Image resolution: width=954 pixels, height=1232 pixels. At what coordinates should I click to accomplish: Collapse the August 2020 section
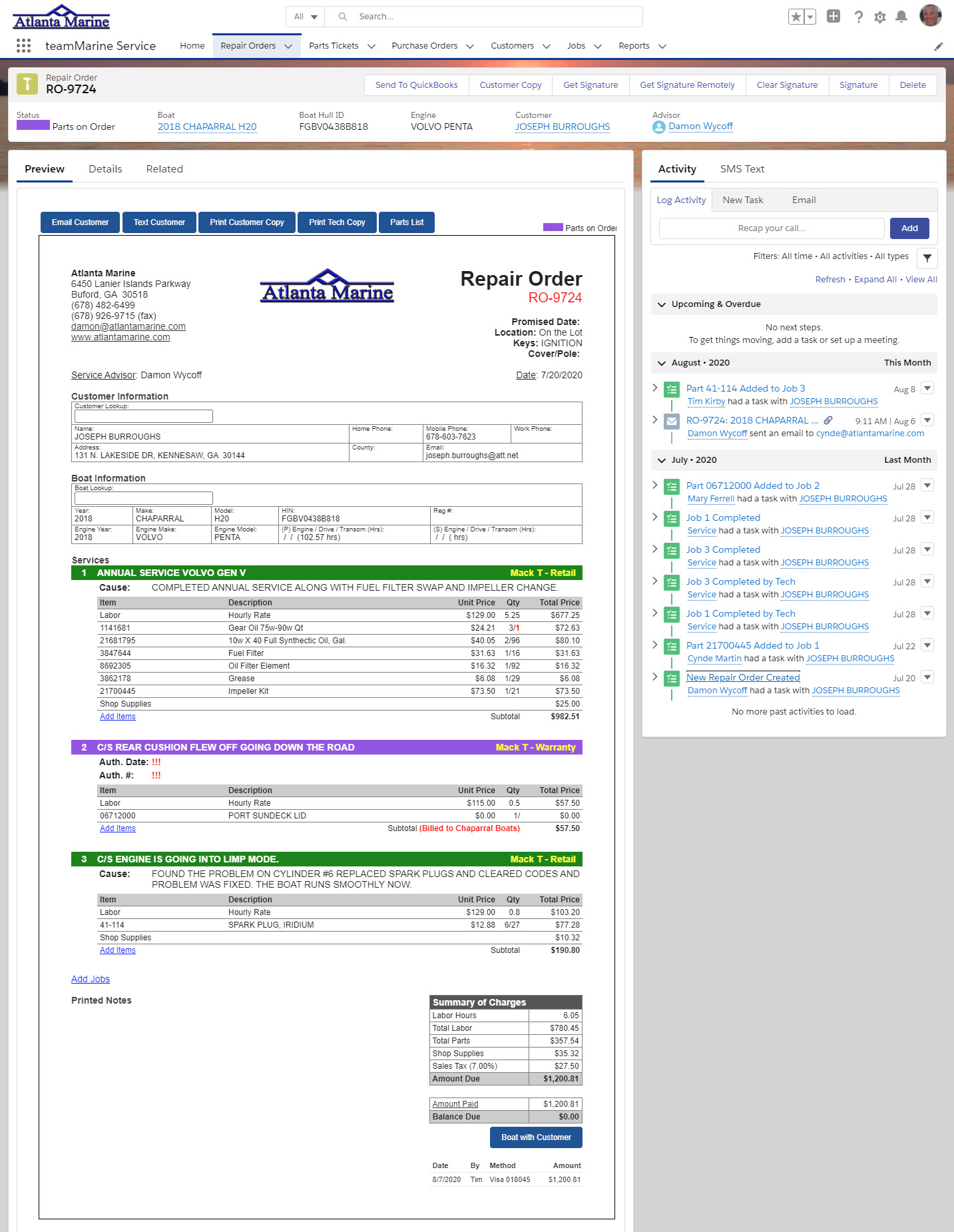coord(662,363)
